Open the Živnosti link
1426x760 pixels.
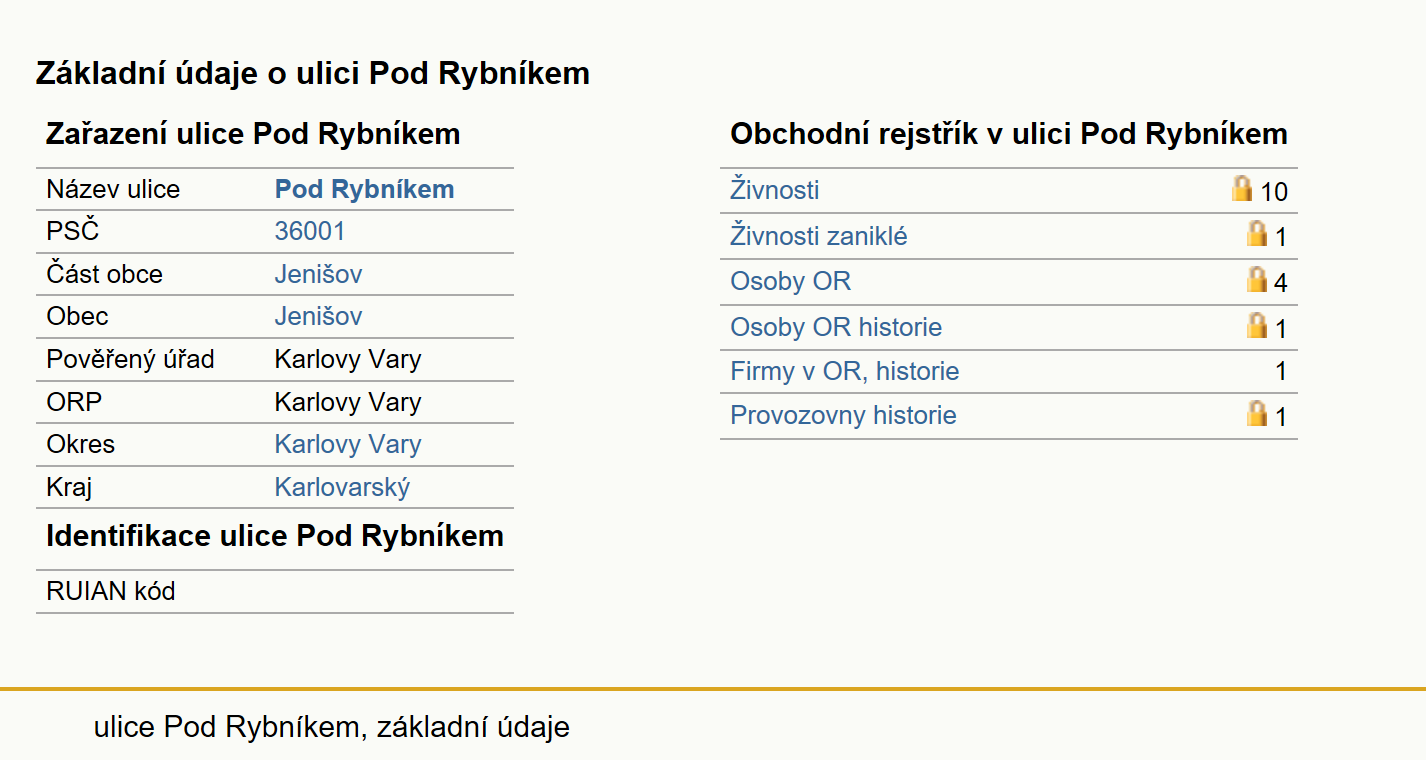pos(775,190)
